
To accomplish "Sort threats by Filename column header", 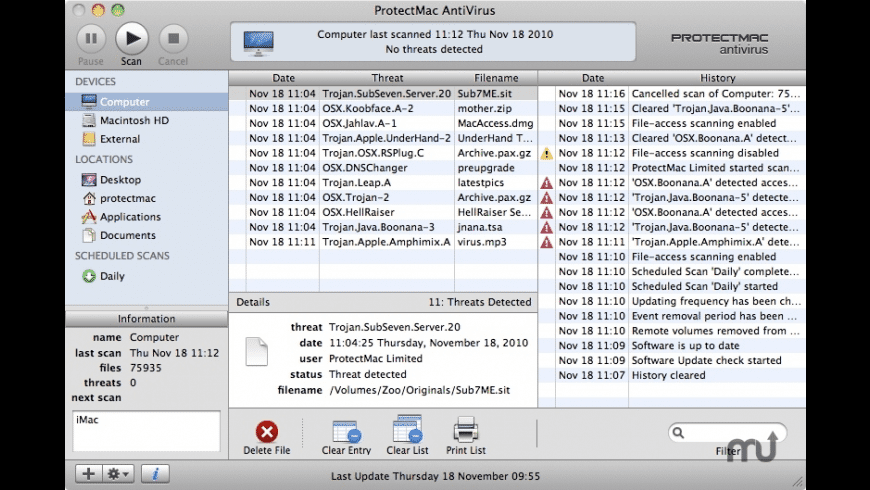I will pyautogui.click(x=496, y=78).
